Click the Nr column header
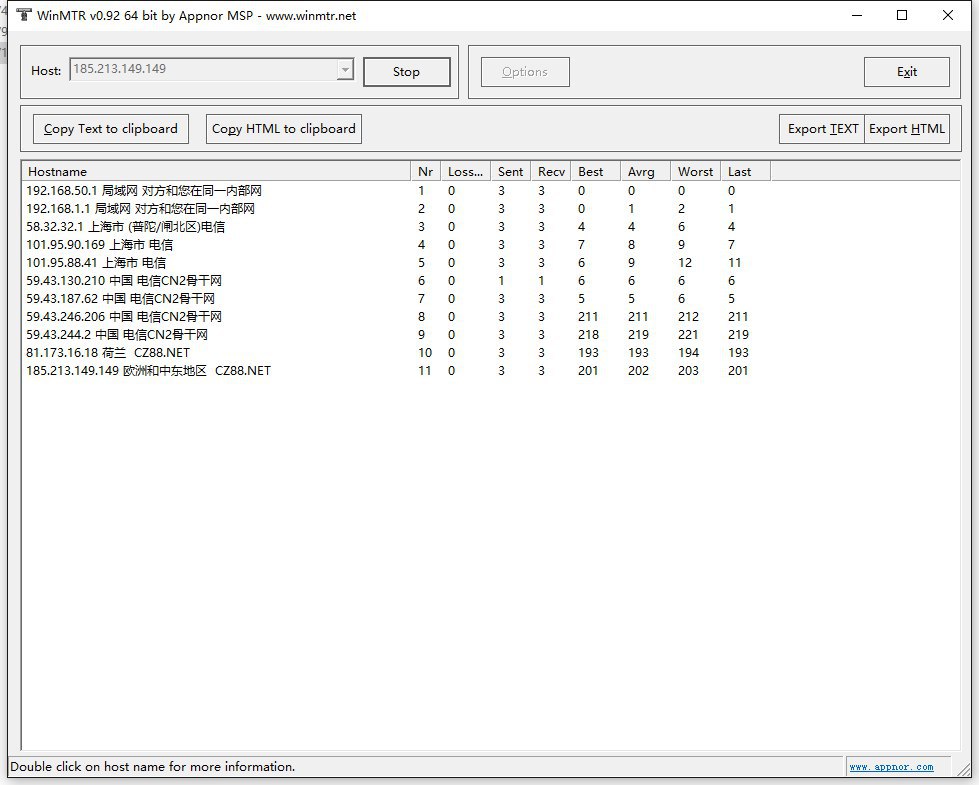The image size is (979, 785). pos(425,172)
